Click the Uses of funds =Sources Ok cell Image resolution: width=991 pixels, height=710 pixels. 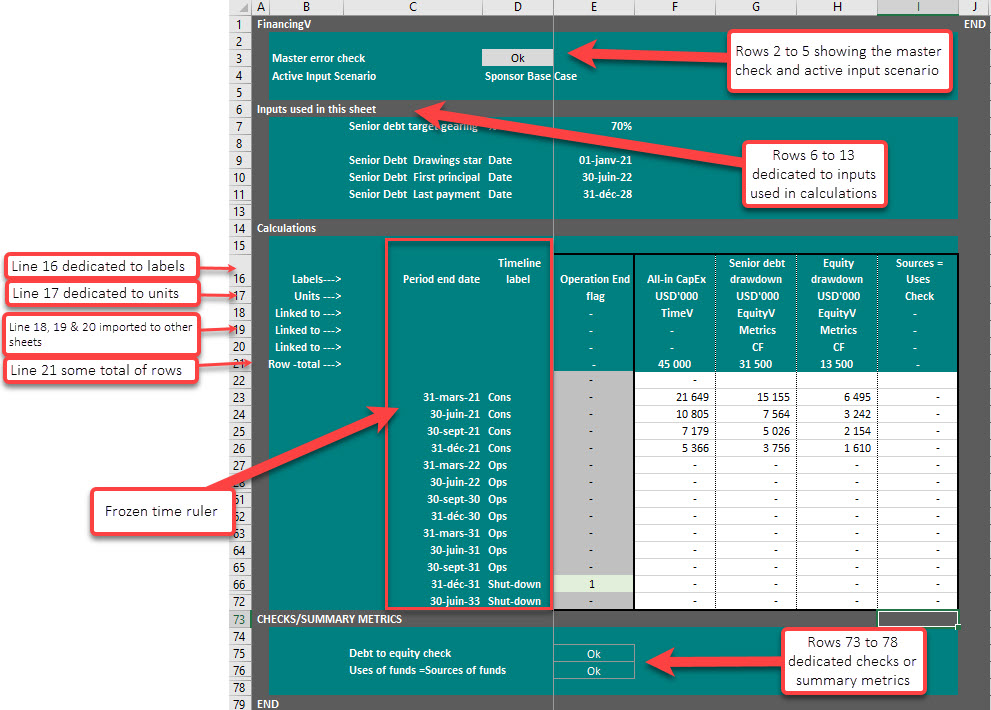pos(593,671)
